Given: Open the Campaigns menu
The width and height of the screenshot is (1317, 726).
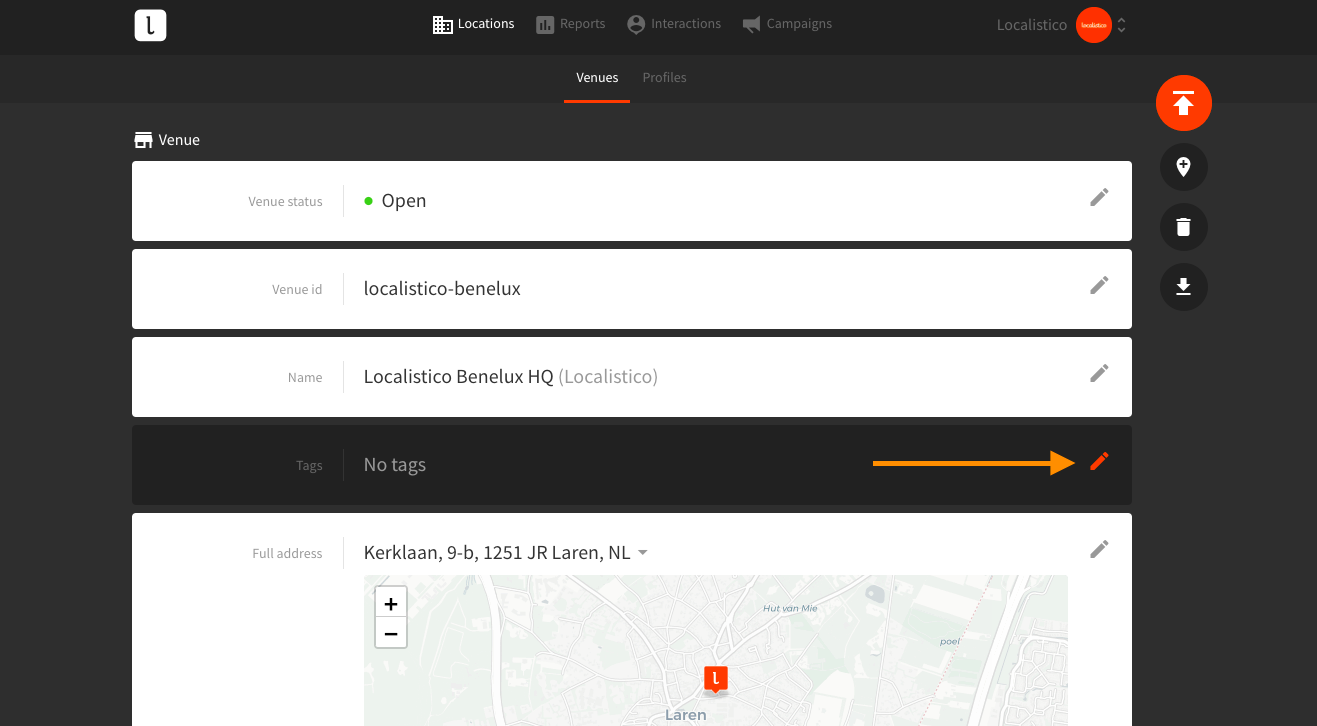Looking at the screenshot, I should click(787, 24).
